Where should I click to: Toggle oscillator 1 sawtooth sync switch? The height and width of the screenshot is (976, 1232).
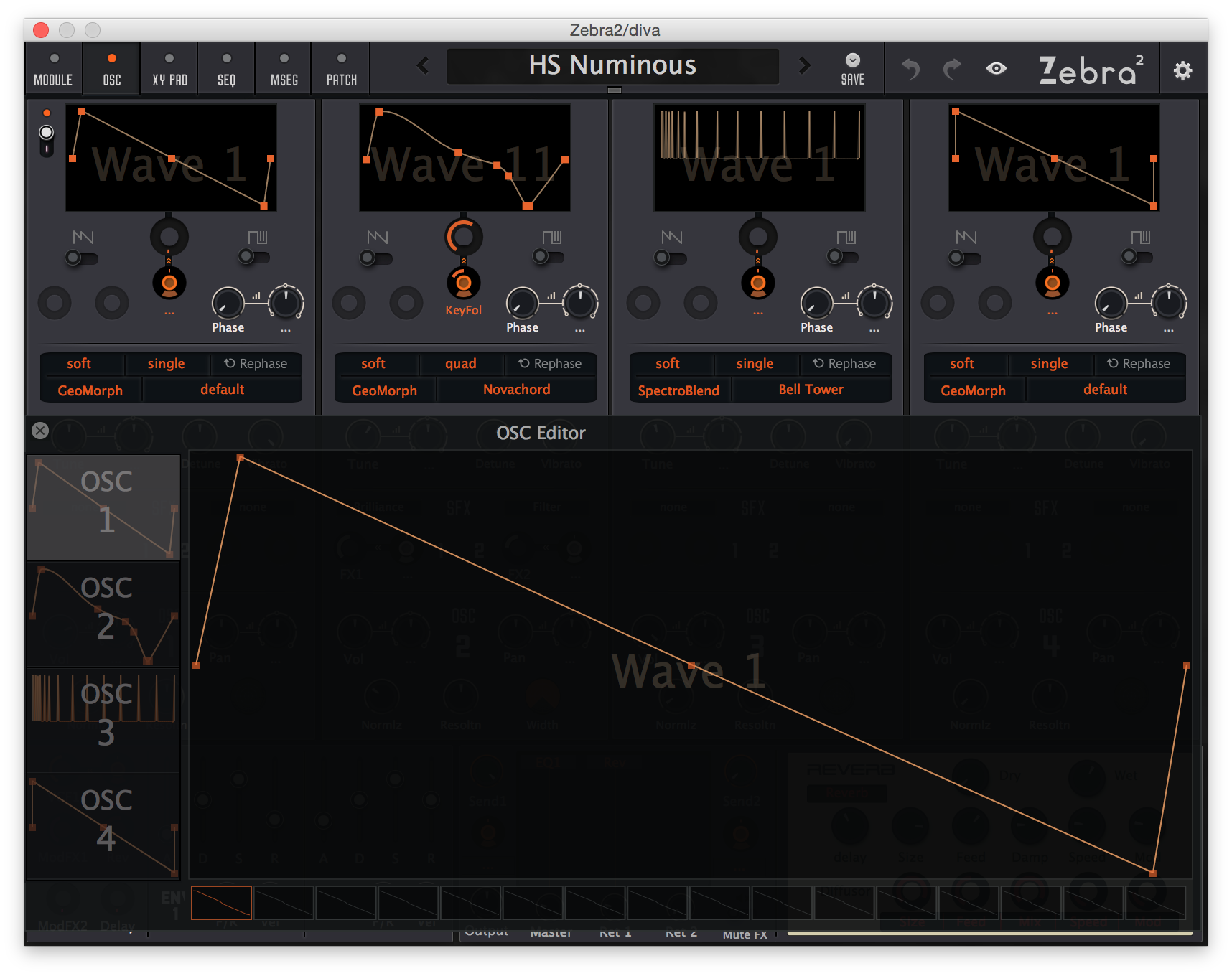coord(81,257)
